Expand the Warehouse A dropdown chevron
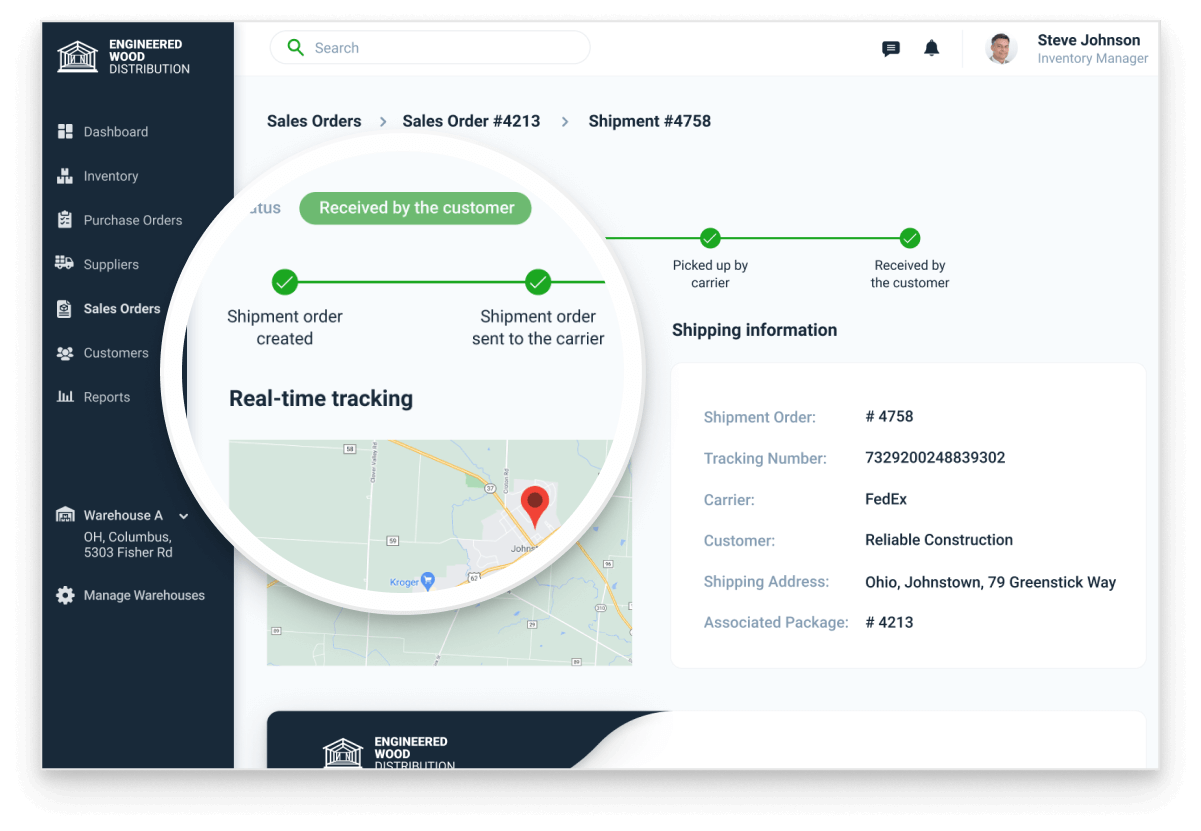The image size is (1201, 831). [184, 516]
